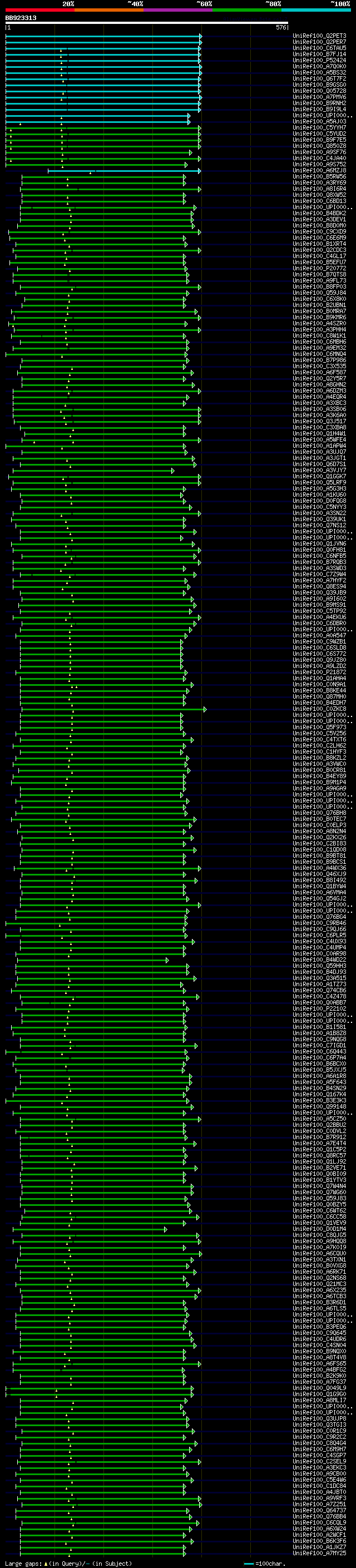
Task: Select UniRef100_P20772 label
Action: point(319,269)
